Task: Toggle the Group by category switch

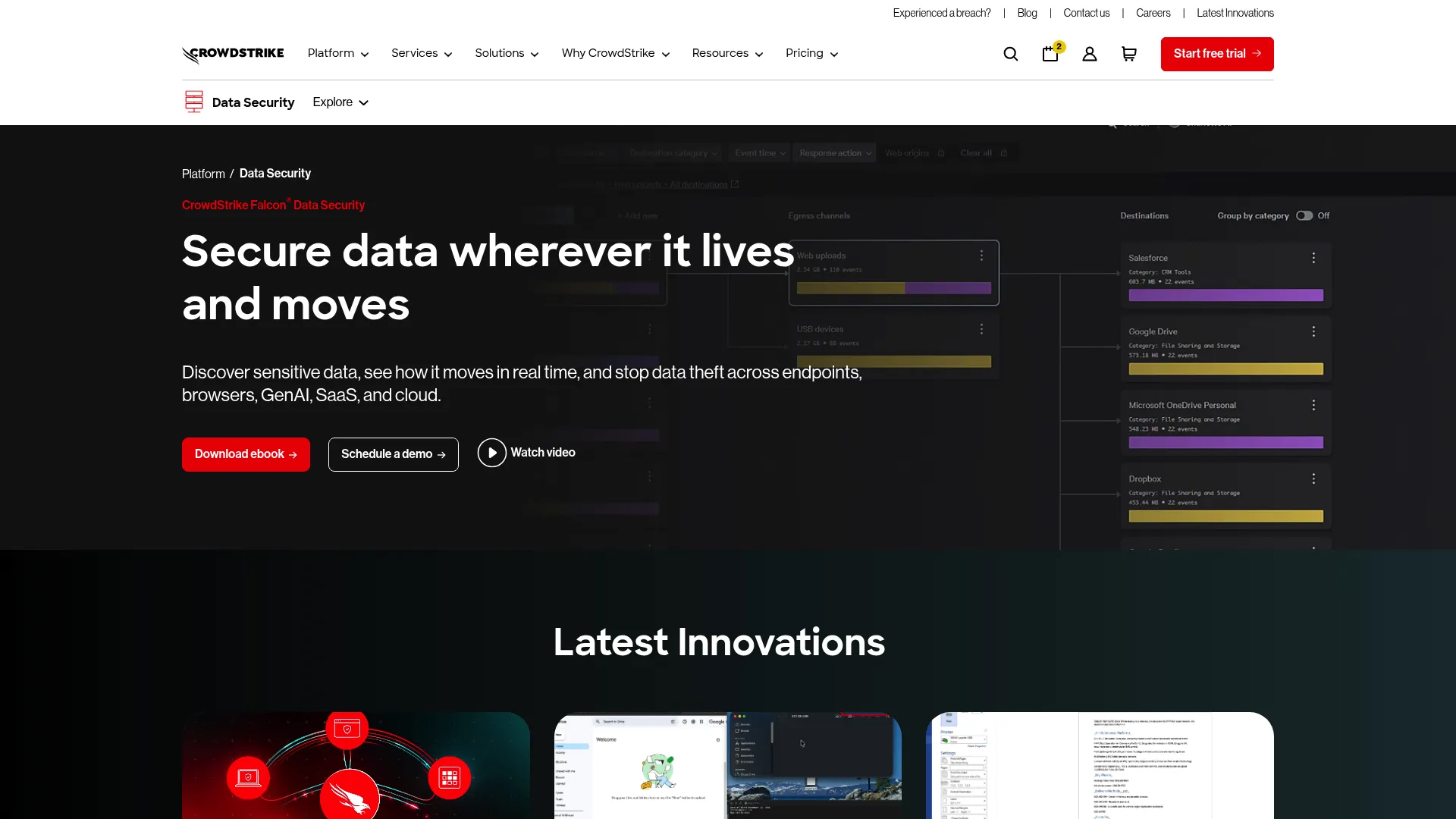Action: (x=1304, y=215)
